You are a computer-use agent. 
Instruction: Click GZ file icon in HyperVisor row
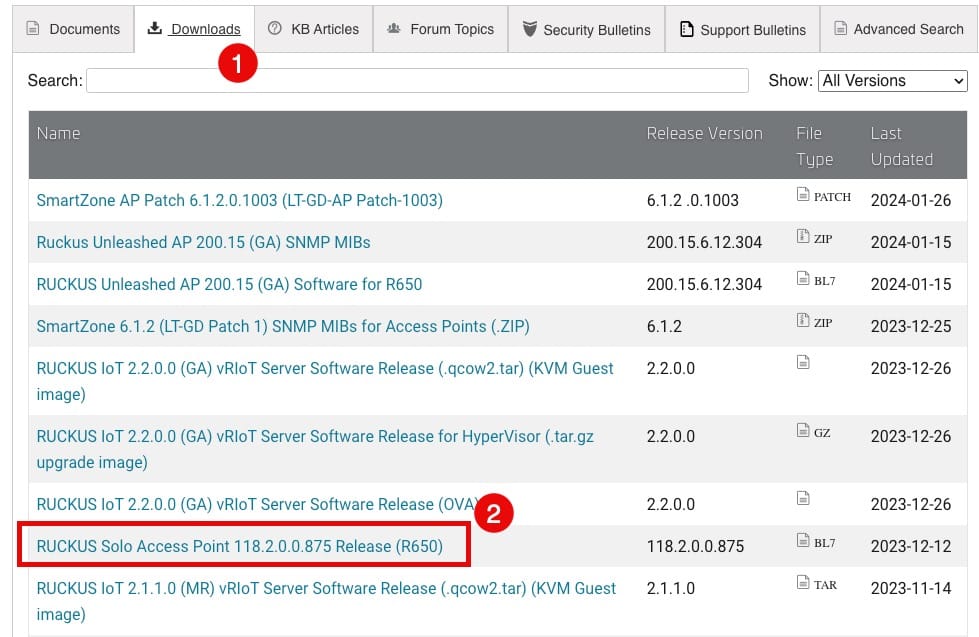tap(803, 430)
